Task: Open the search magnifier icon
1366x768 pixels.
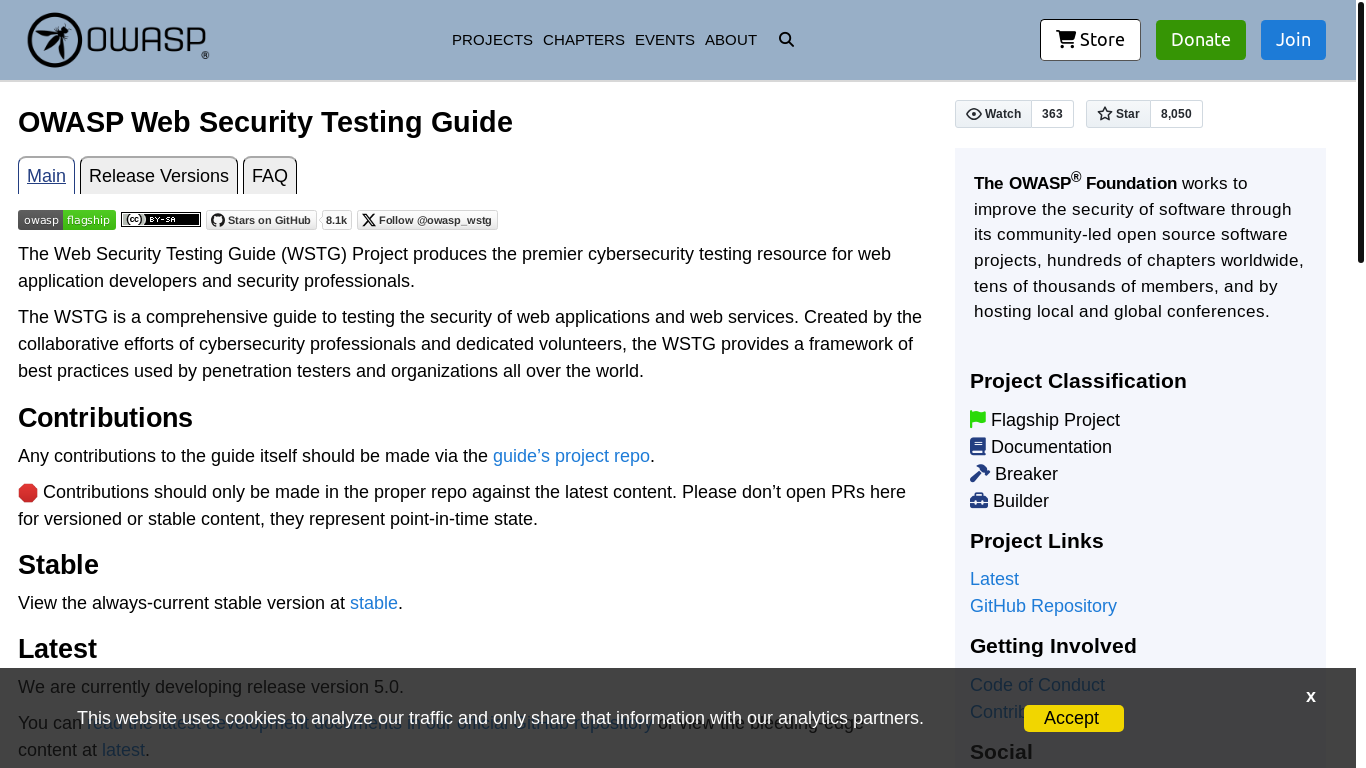Action: (786, 40)
